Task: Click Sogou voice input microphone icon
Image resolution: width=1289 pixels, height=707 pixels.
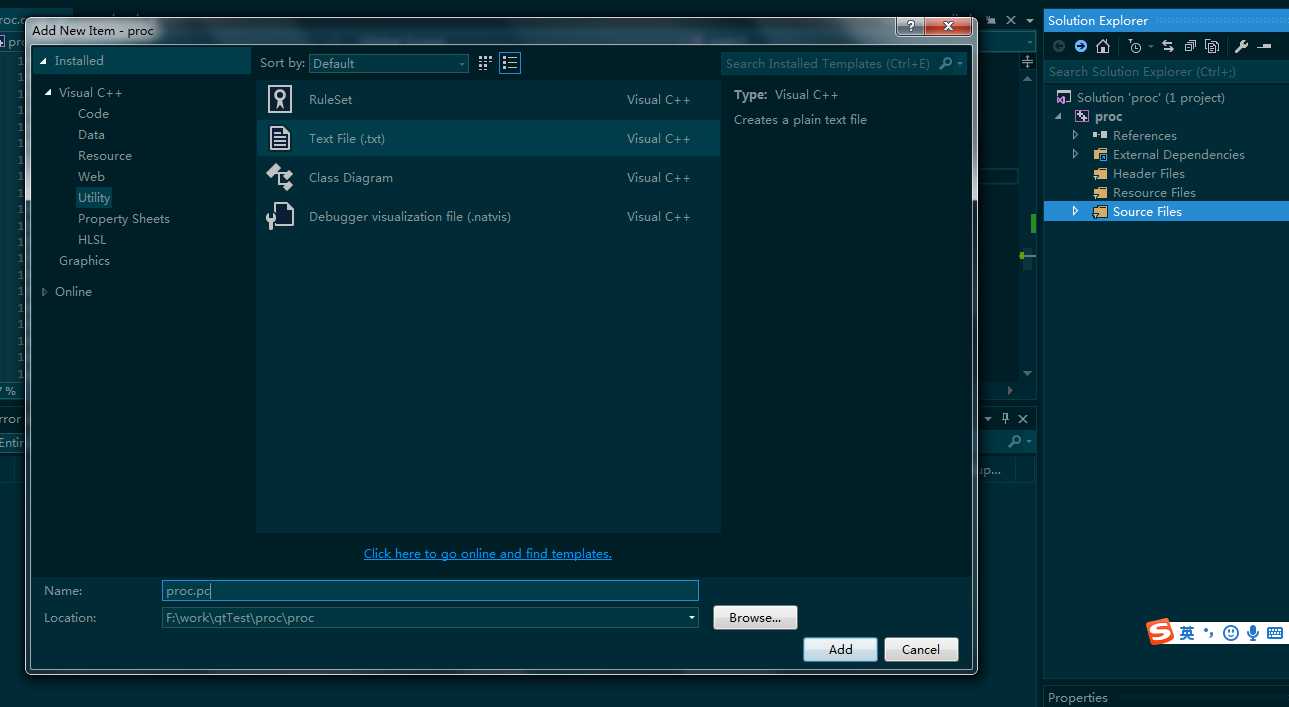Action: pyautogui.click(x=1253, y=633)
